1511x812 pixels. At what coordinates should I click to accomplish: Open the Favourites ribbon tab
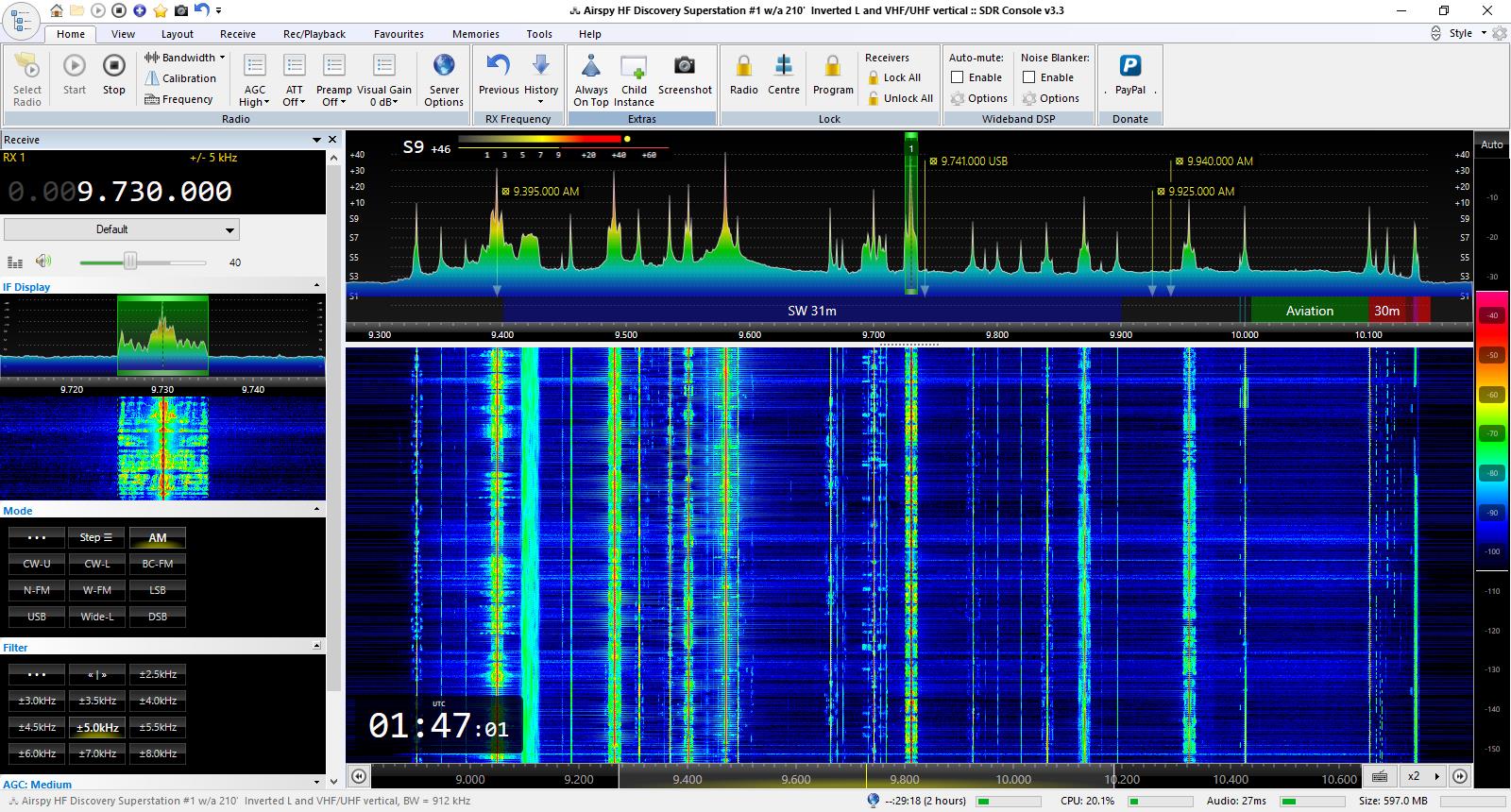399,34
